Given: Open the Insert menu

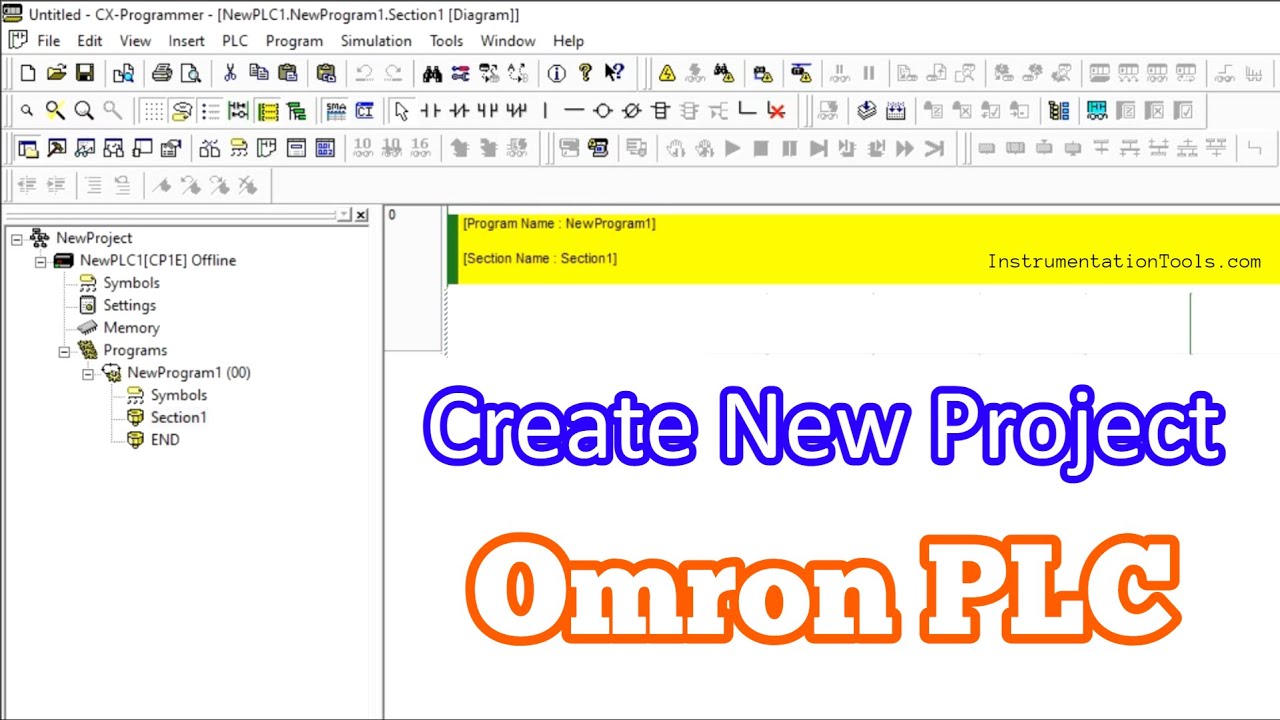Looking at the screenshot, I should point(186,41).
